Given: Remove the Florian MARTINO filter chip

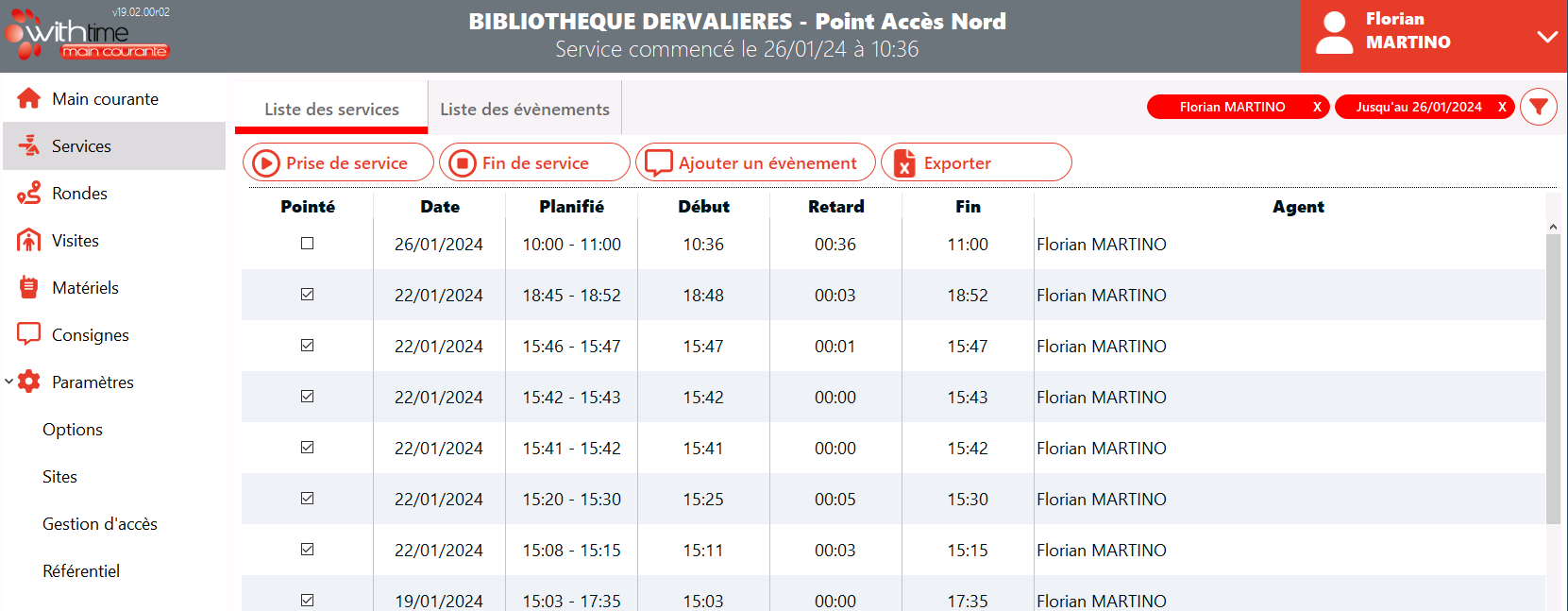Looking at the screenshot, I should (1317, 107).
